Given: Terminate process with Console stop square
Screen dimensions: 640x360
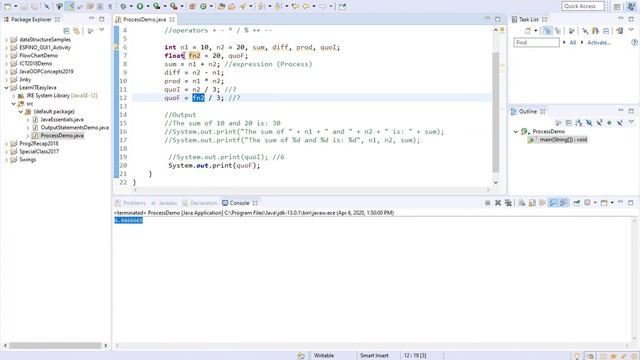Looking at the screenshot, I should click(x=488, y=203).
